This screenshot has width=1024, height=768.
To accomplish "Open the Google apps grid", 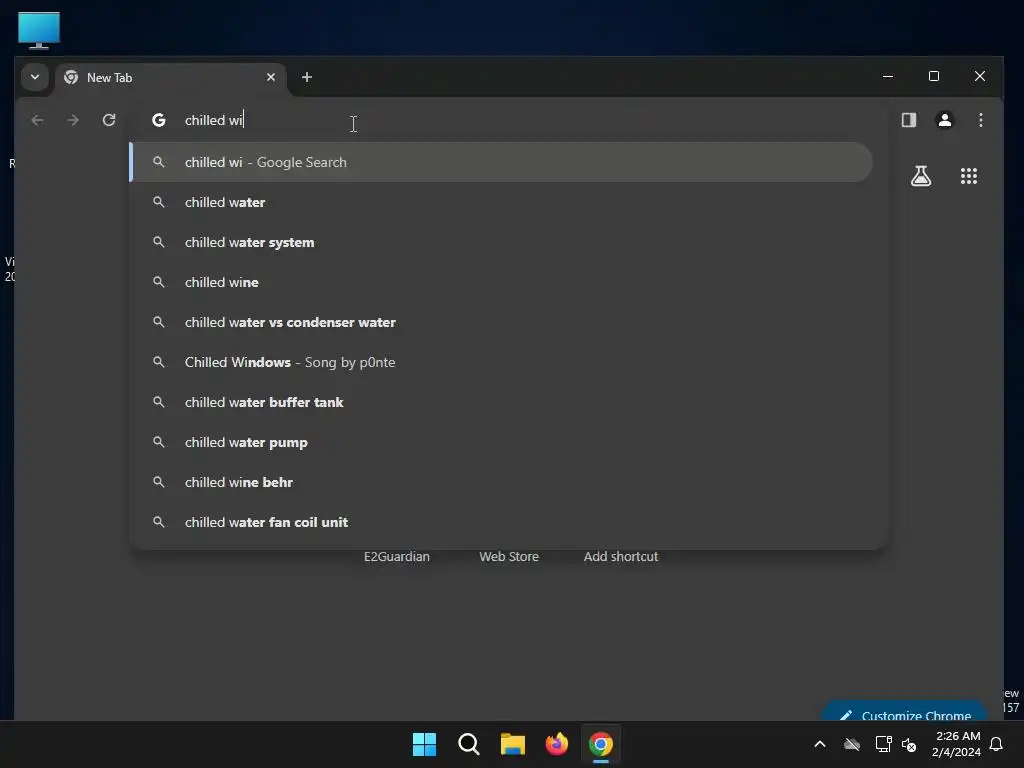I will (968, 176).
